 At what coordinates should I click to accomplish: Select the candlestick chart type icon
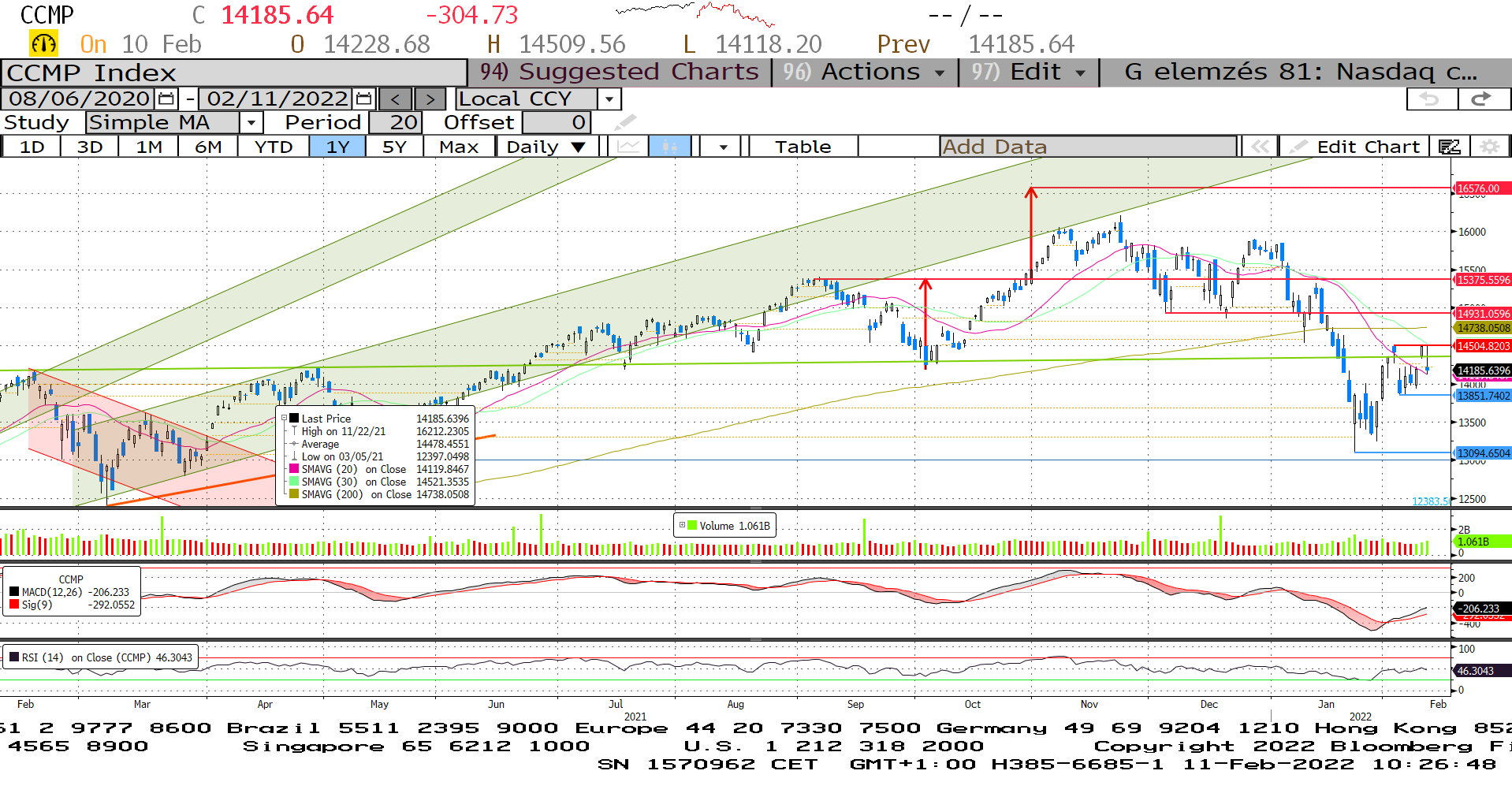tap(669, 147)
